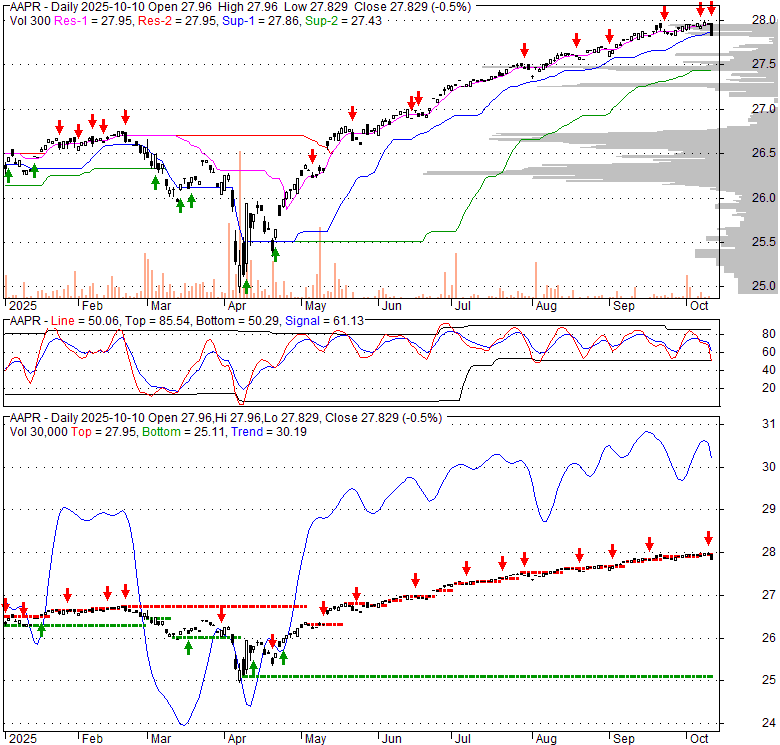
Task: Click the blue 'Trend = 30.19' bottom chart legend
Action: coord(269,432)
